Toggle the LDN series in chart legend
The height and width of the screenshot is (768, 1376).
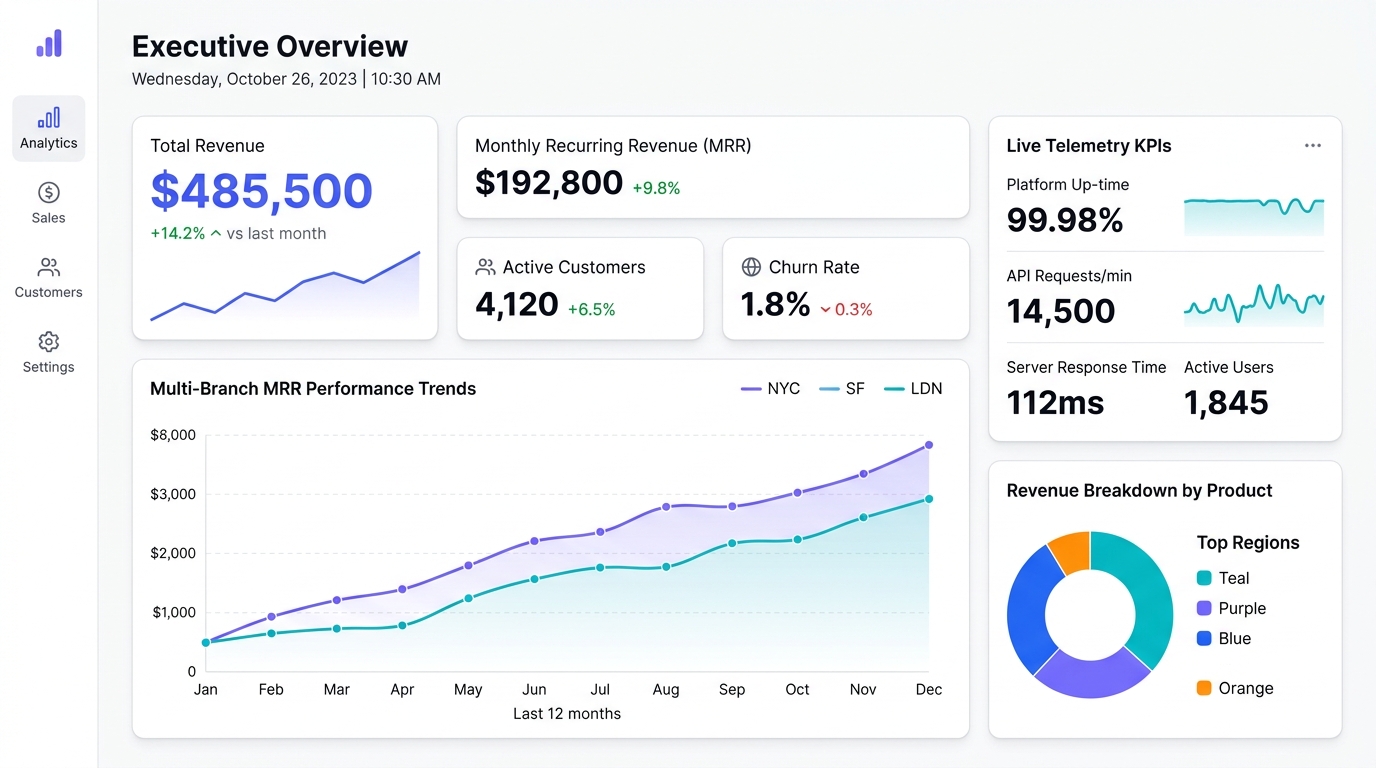913,389
